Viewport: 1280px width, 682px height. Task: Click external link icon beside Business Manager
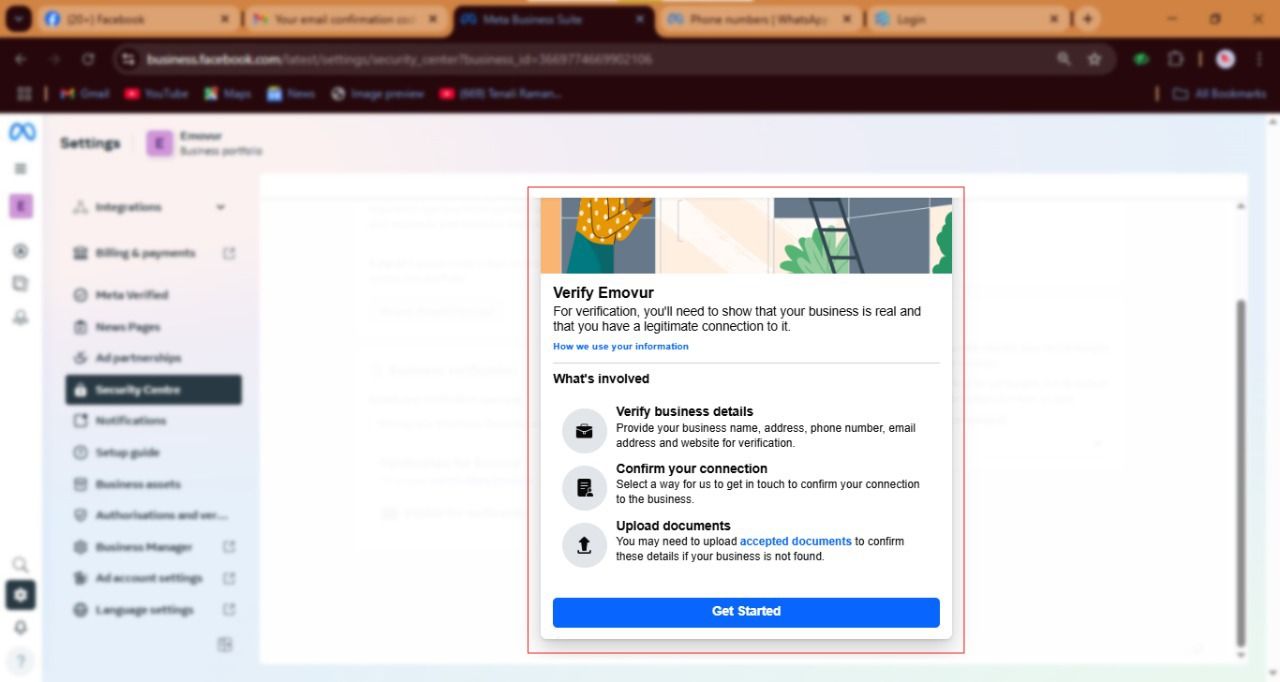coord(229,547)
